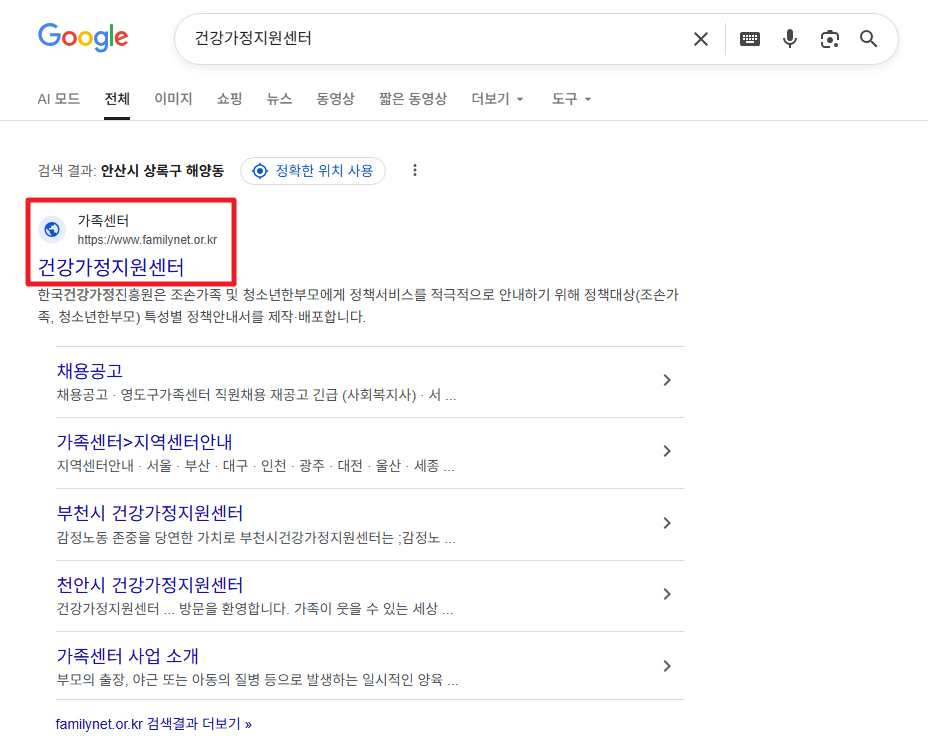
Task: Click familynet.or.kr 검색결과 더보기 link
Action: pos(154,724)
